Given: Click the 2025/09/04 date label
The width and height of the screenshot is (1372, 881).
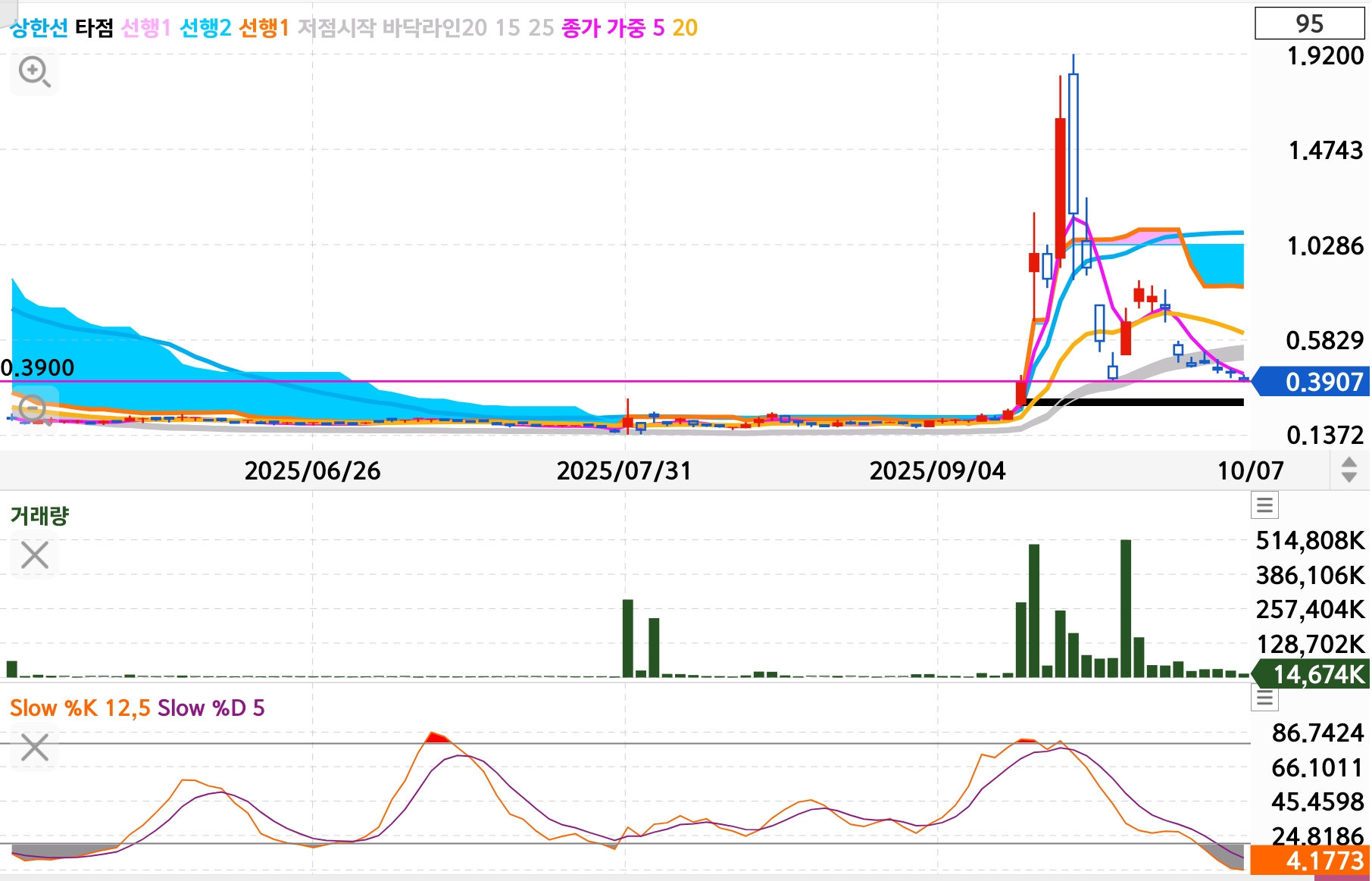Looking at the screenshot, I should click(x=937, y=470).
